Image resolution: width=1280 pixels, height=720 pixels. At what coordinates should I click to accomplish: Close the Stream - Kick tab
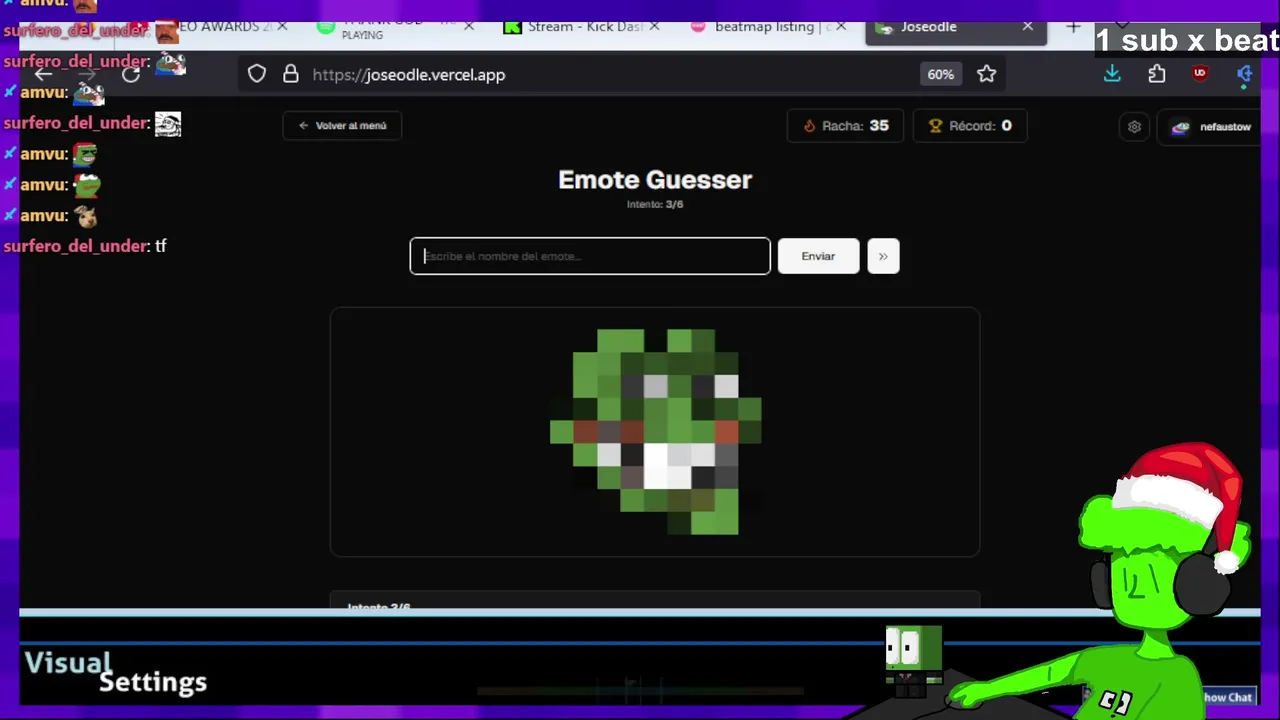pyautogui.click(x=656, y=27)
